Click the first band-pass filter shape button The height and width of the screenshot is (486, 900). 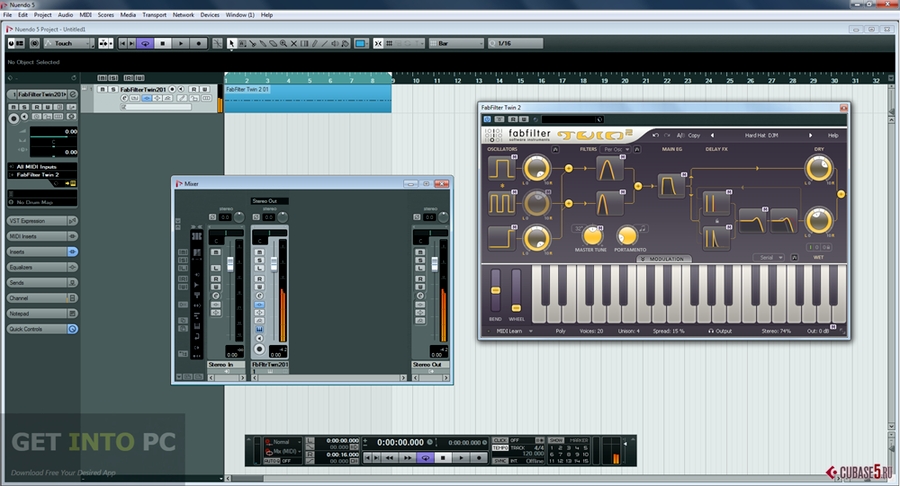click(608, 169)
